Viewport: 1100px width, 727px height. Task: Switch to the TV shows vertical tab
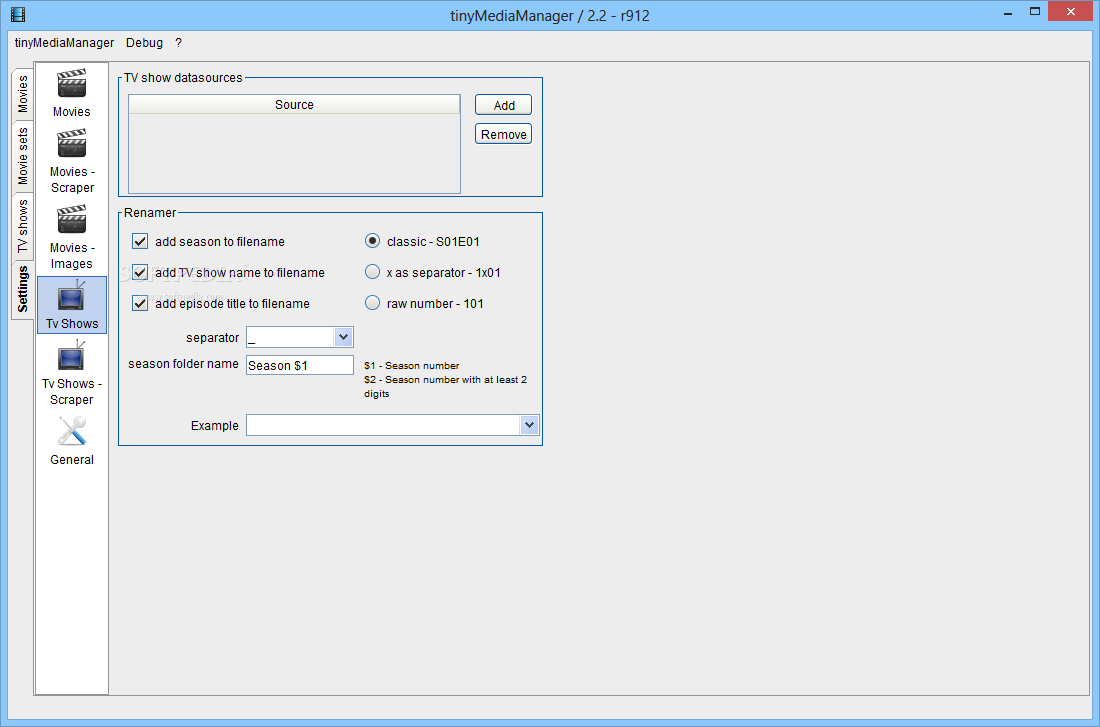[22, 227]
